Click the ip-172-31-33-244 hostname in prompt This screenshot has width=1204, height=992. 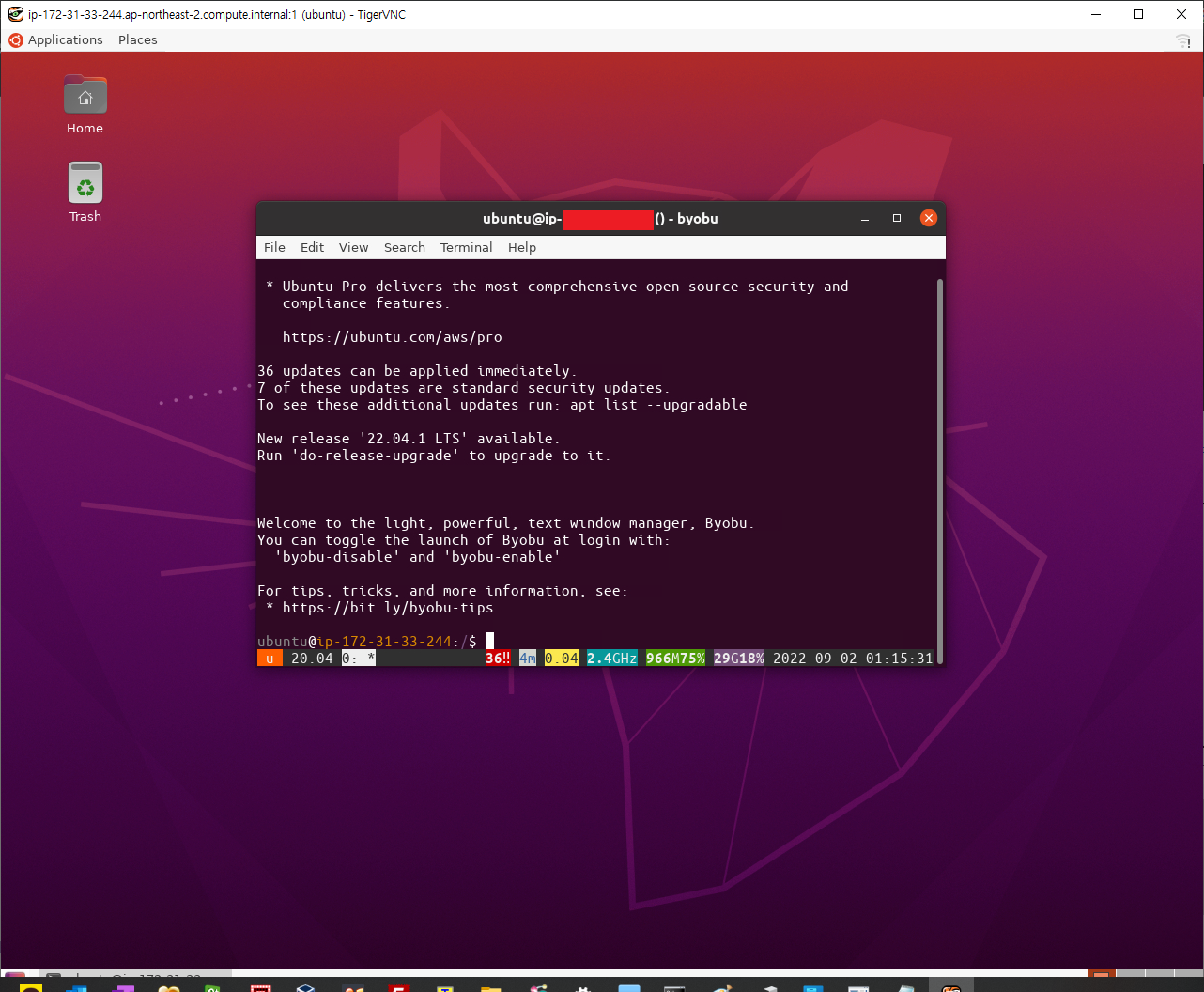coord(384,642)
